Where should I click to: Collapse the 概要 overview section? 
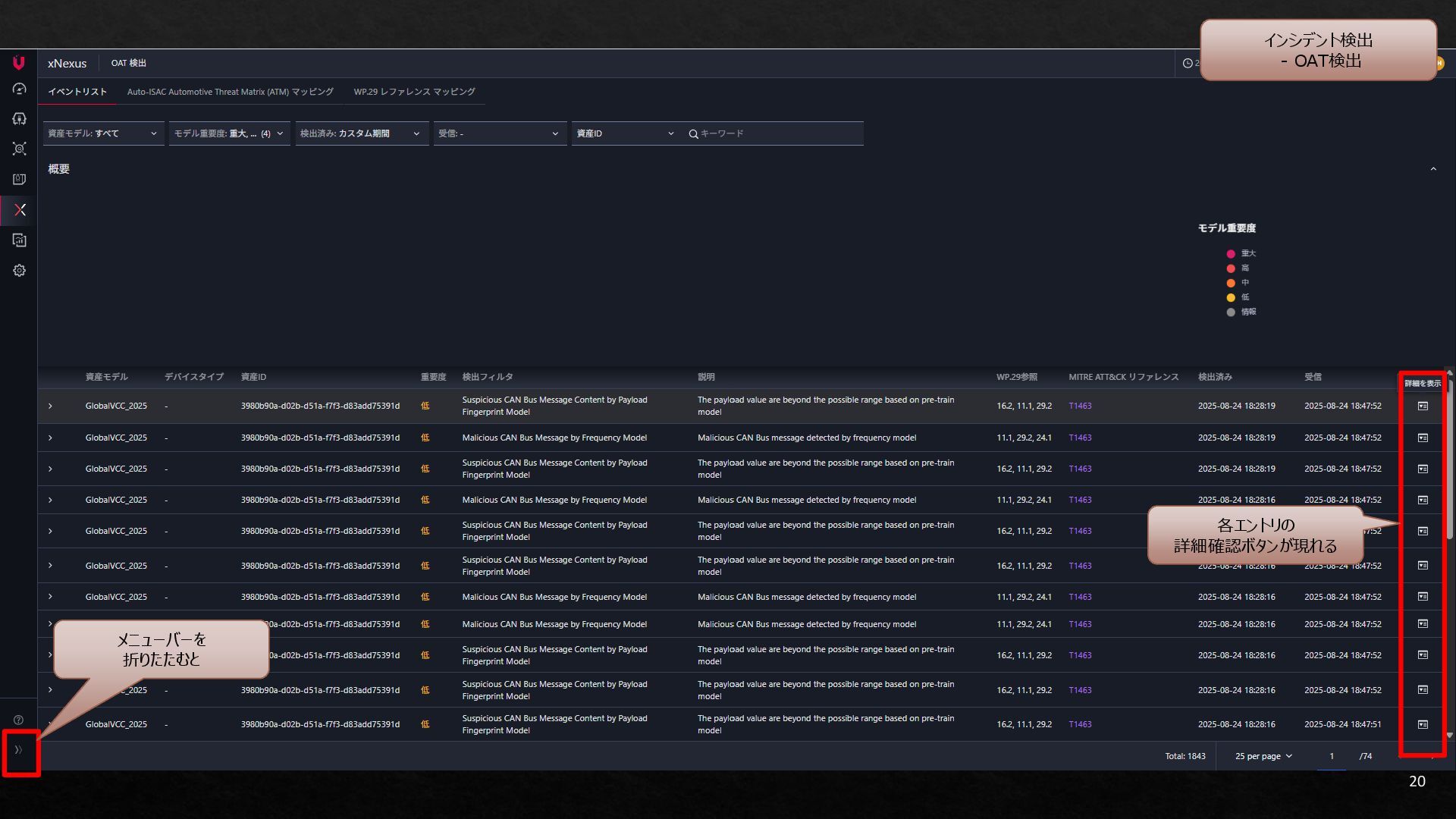1432,169
